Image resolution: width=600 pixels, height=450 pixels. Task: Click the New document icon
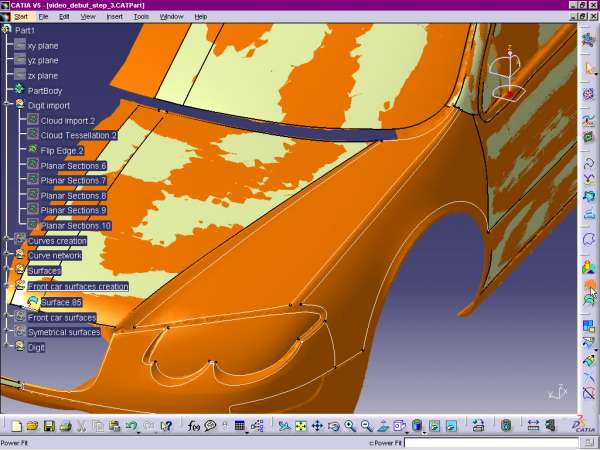15,426
